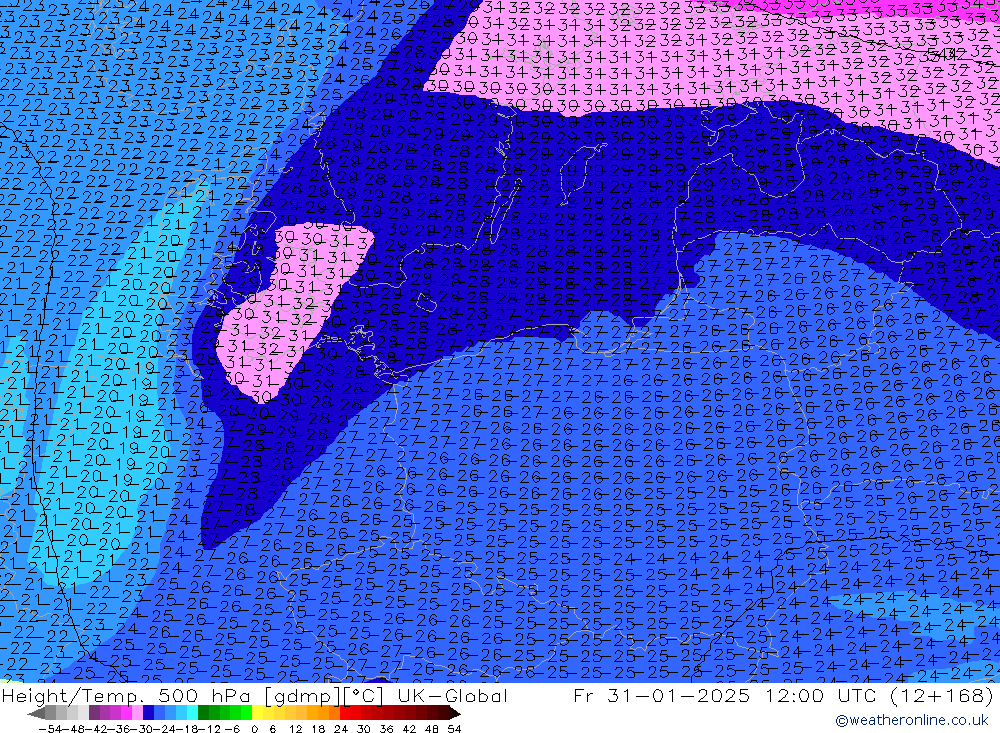Click the '[gdmp][°C]' units label
The height and width of the screenshot is (733, 1000).
[324, 695]
